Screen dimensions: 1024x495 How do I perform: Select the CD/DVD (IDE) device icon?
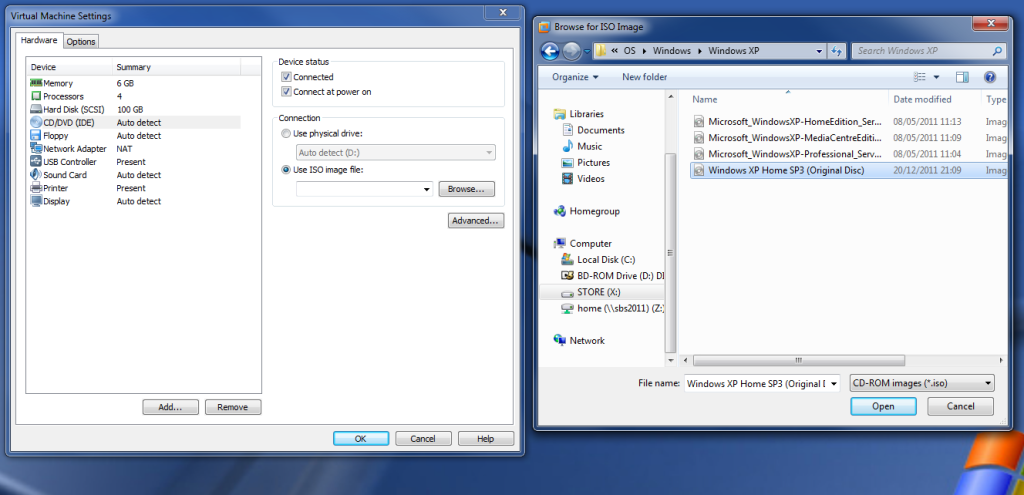point(36,122)
